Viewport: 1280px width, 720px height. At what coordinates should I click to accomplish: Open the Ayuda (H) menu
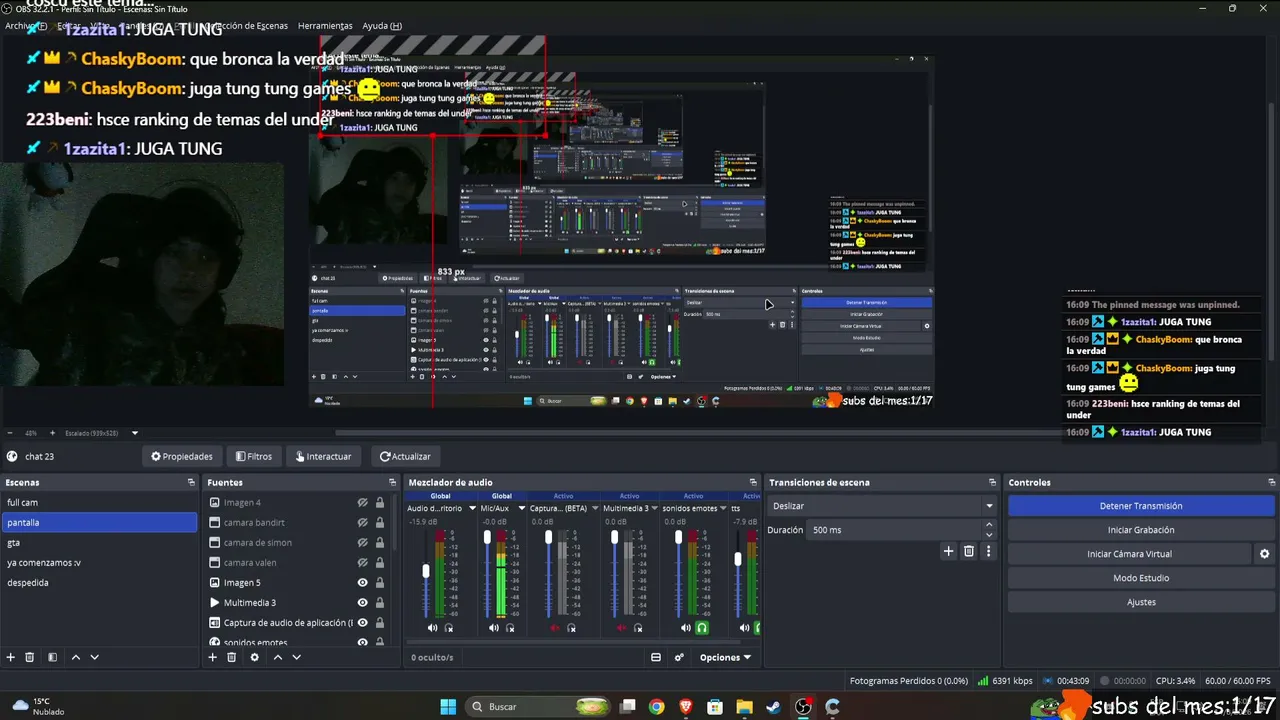tap(382, 25)
